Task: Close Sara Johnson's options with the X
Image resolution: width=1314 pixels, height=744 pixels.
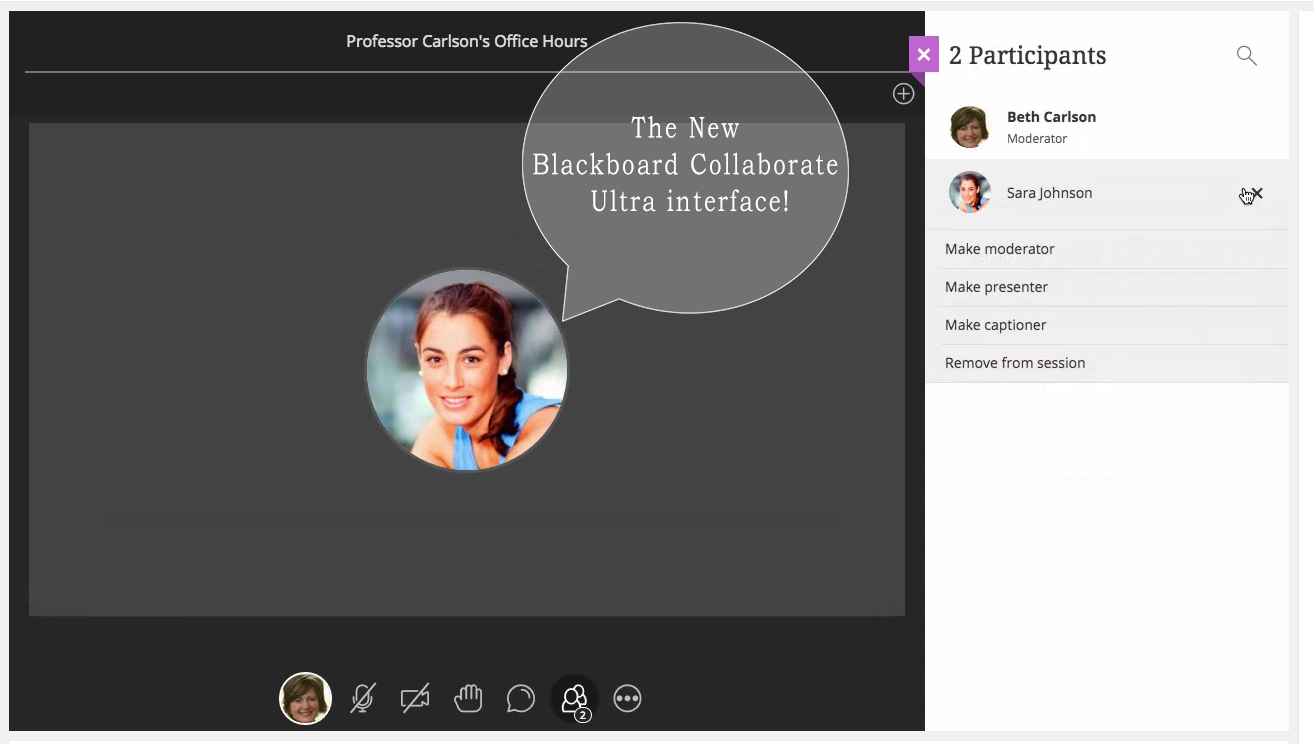Action: click(x=1257, y=194)
